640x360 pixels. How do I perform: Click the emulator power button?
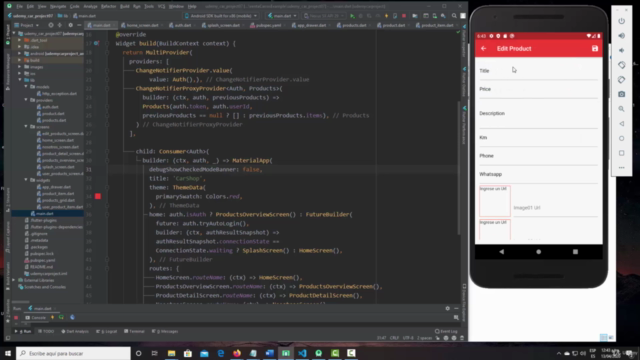(621, 21)
